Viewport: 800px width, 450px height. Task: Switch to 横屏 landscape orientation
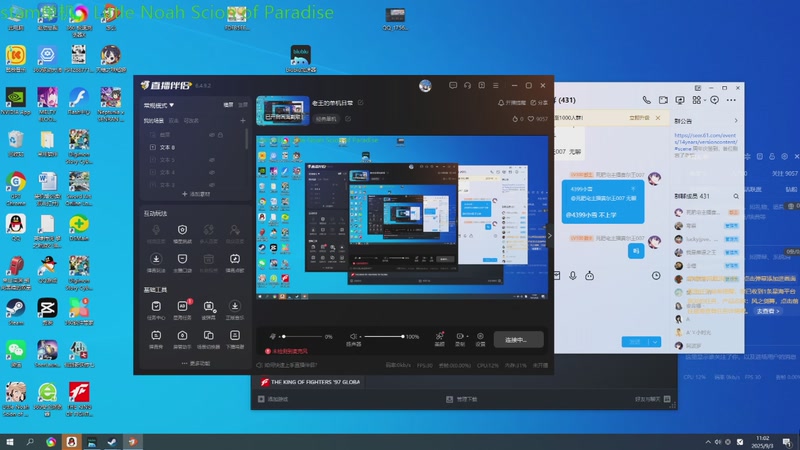pyautogui.click(x=228, y=105)
